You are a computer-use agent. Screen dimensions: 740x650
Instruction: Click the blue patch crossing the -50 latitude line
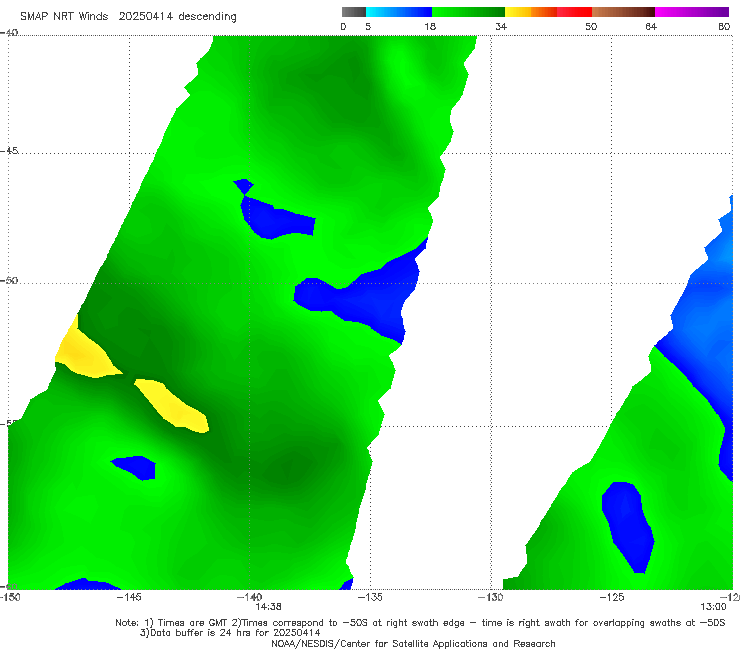click(363, 295)
